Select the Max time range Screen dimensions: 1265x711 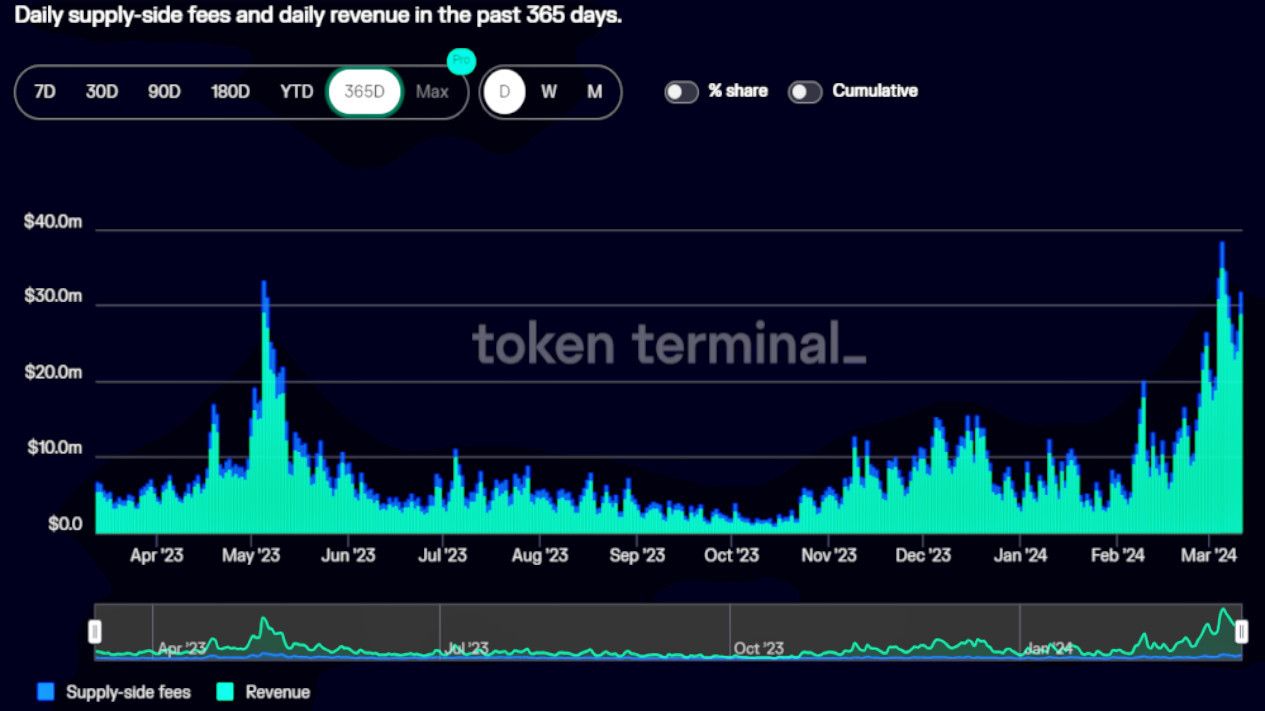[432, 92]
